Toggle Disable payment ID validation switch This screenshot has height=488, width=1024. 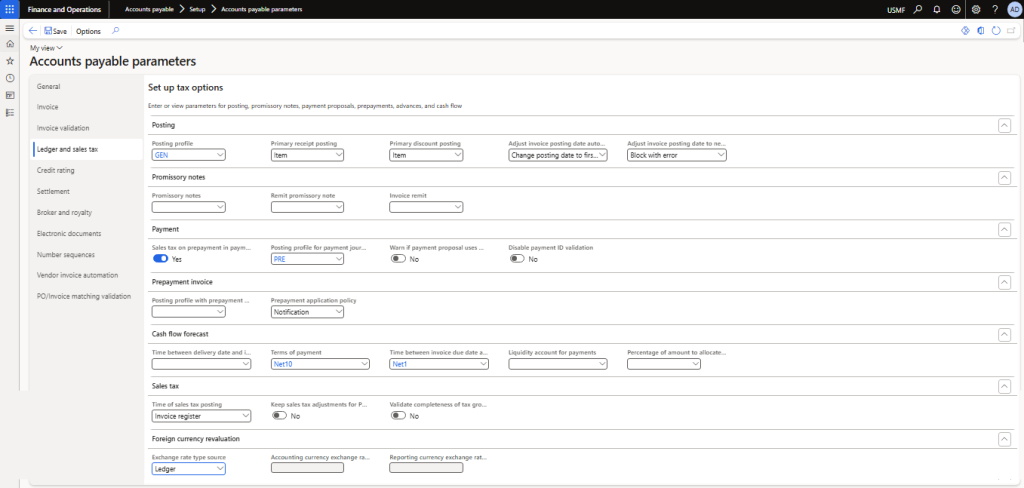(516, 259)
